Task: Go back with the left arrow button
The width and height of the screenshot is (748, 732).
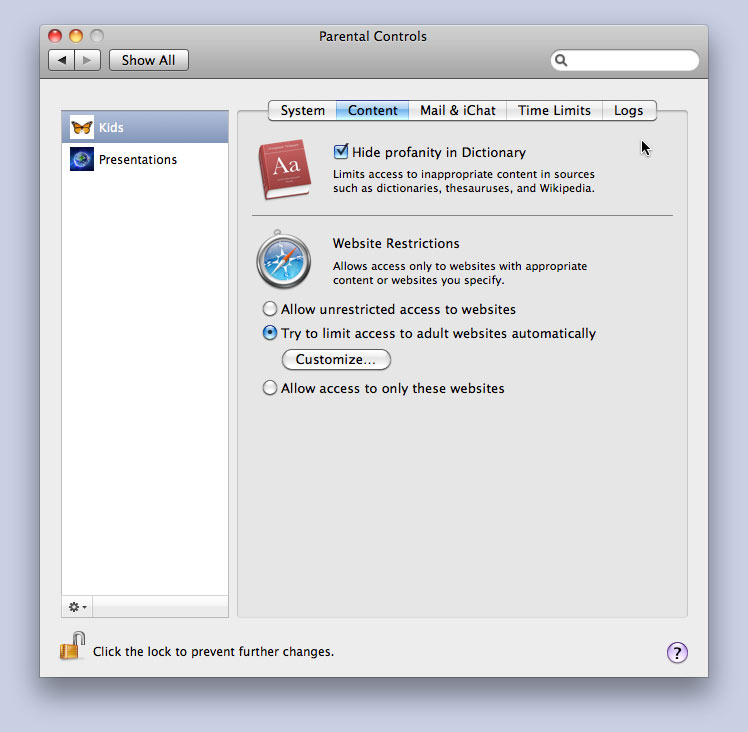Action: point(62,60)
